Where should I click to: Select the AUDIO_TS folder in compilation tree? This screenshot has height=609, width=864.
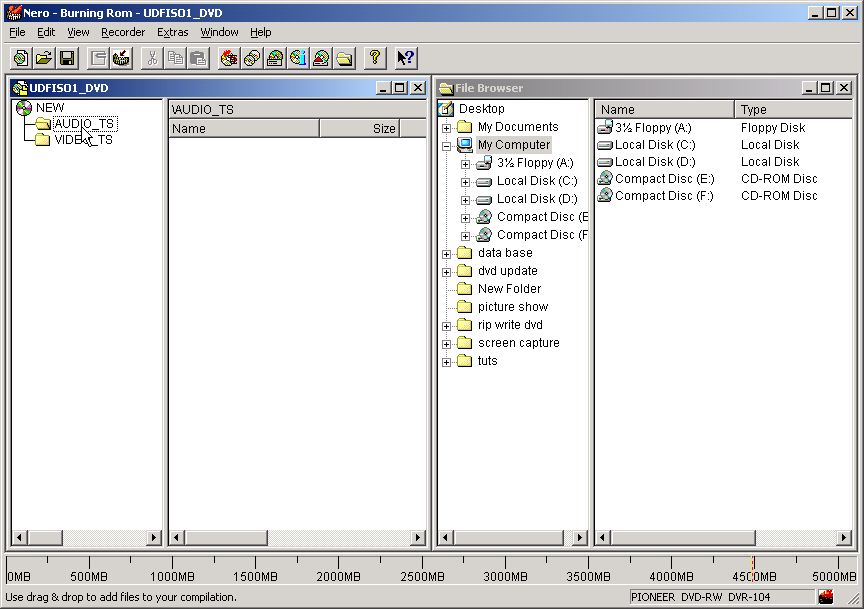(x=84, y=123)
